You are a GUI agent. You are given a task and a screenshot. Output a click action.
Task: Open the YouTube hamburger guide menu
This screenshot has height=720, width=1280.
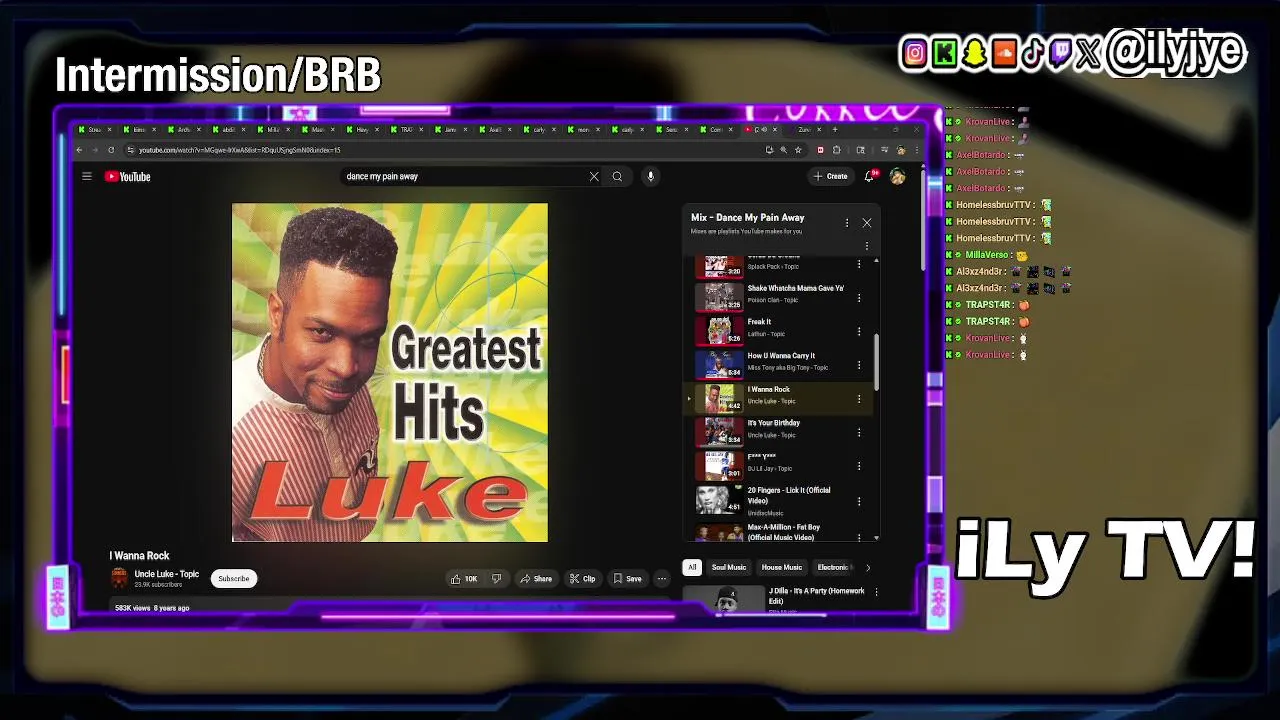click(87, 176)
